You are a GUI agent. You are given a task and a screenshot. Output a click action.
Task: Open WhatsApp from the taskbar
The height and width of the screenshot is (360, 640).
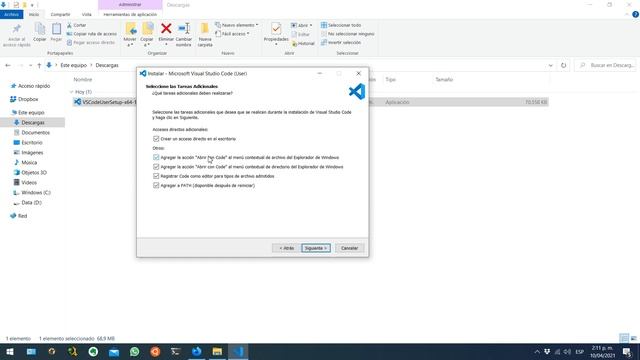tap(134, 351)
